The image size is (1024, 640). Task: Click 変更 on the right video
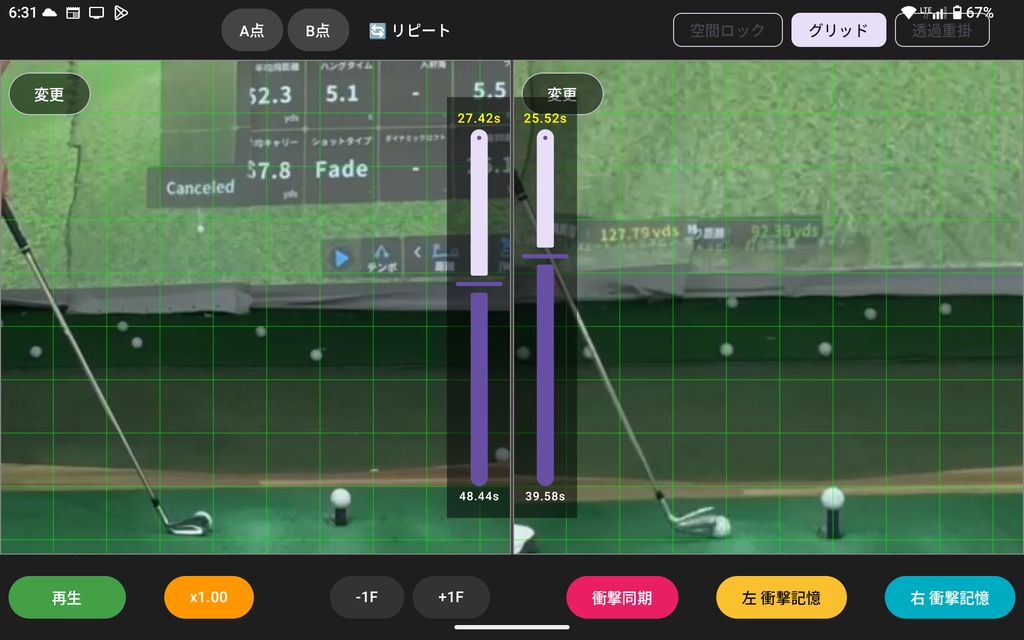click(562, 94)
